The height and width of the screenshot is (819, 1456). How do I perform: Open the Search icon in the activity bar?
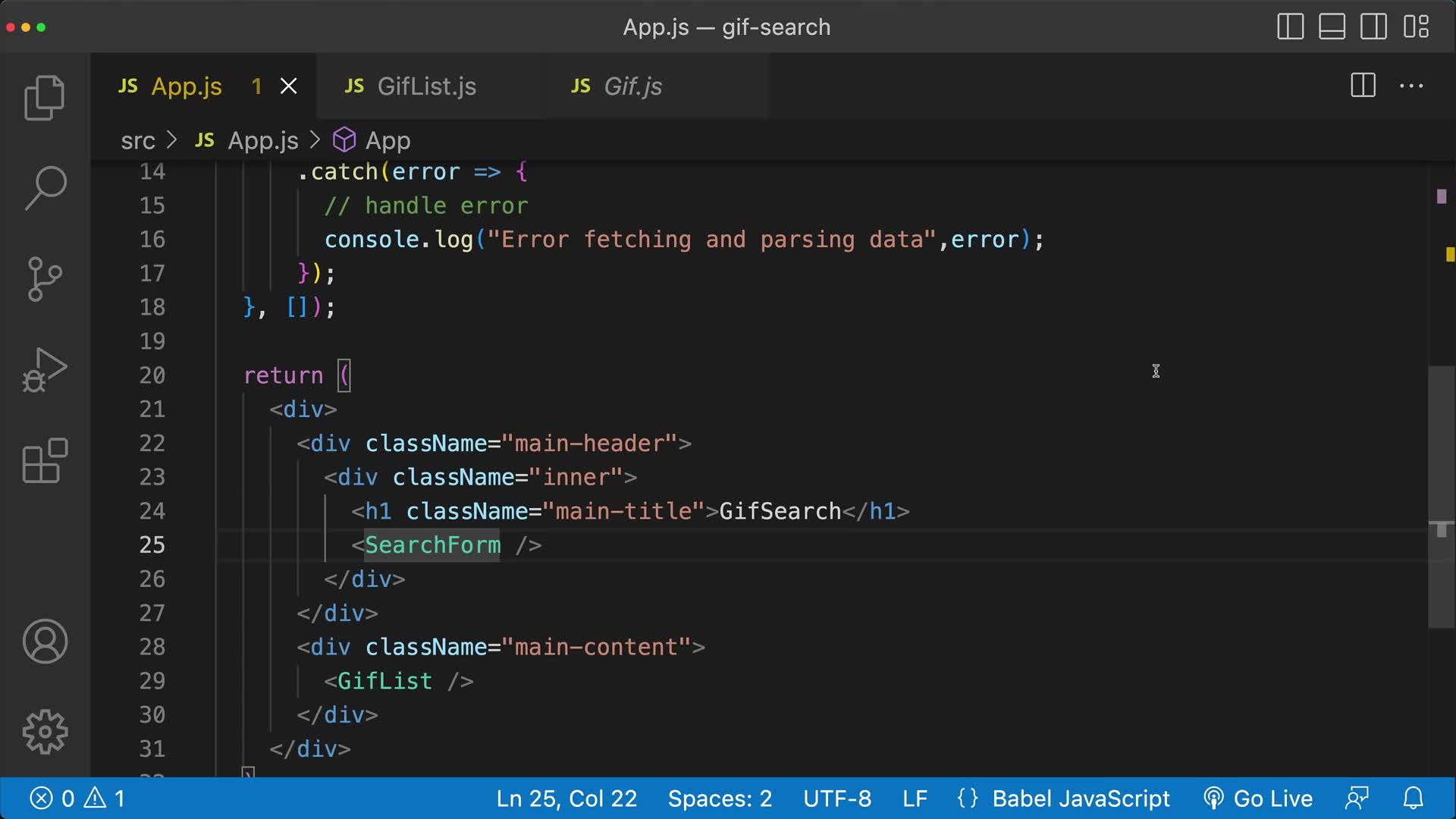pyautogui.click(x=43, y=187)
